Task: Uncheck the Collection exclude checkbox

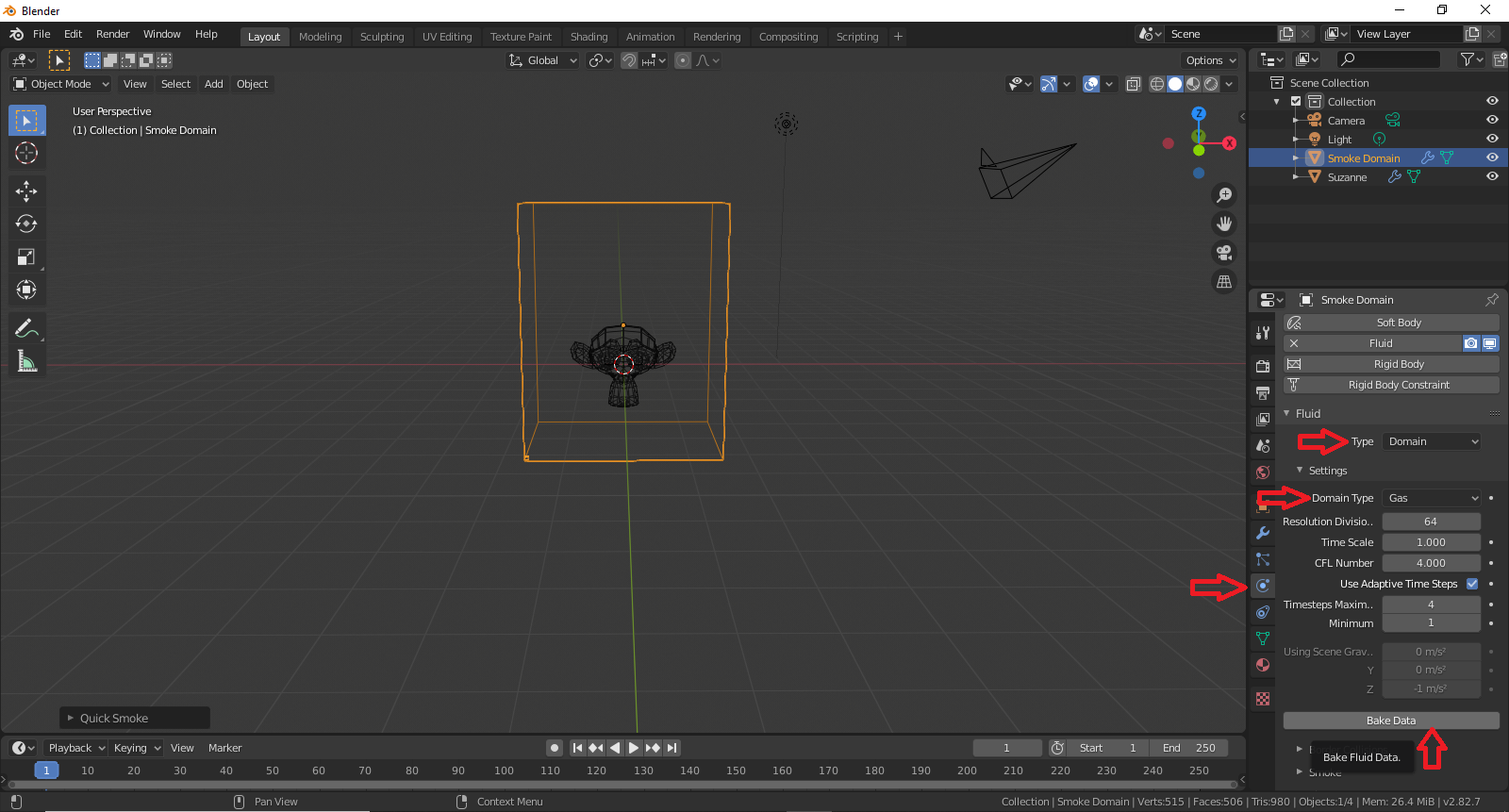Action: coord(1296,102)
